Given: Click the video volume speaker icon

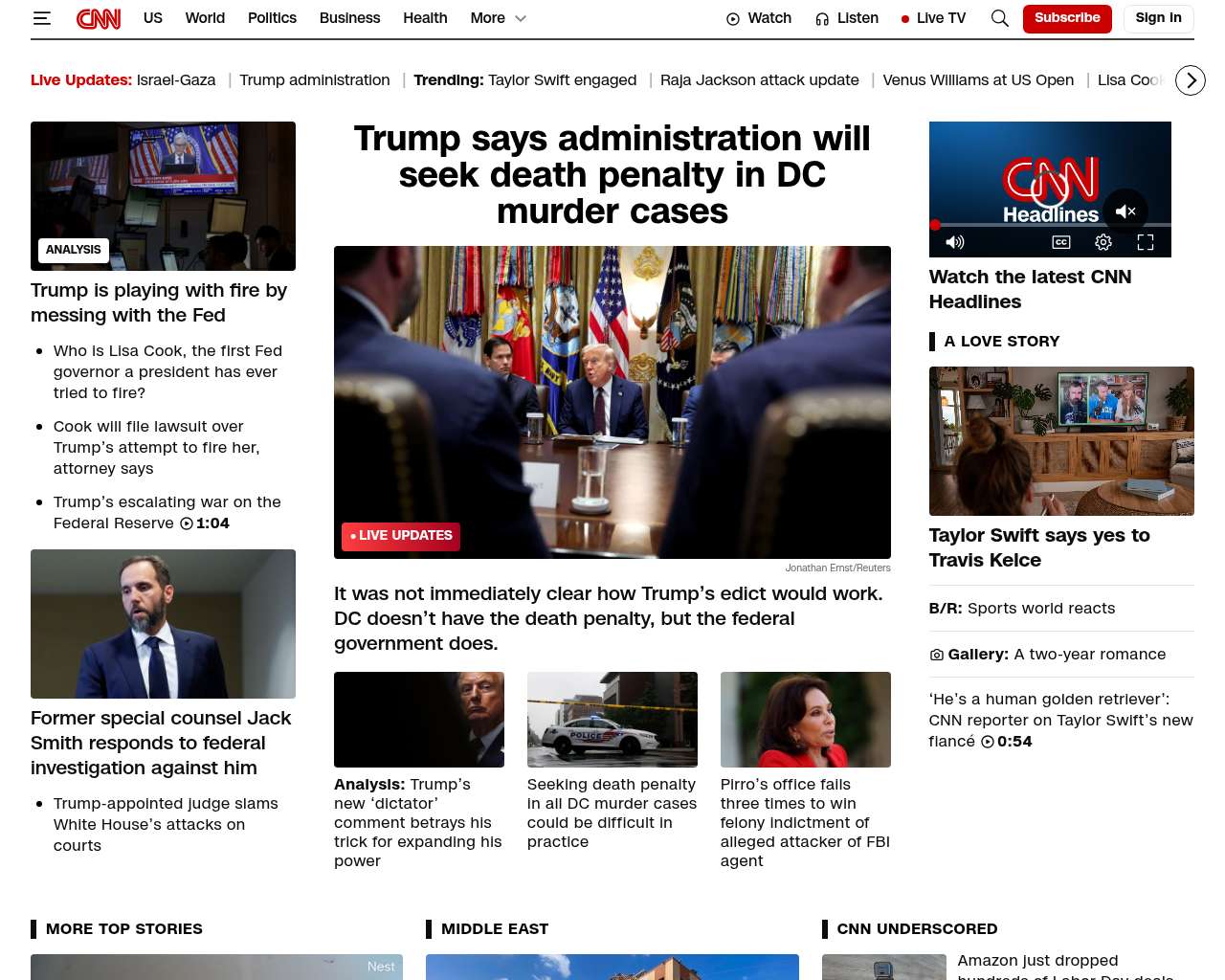Looking at the screenshot, I should [955, 242].
